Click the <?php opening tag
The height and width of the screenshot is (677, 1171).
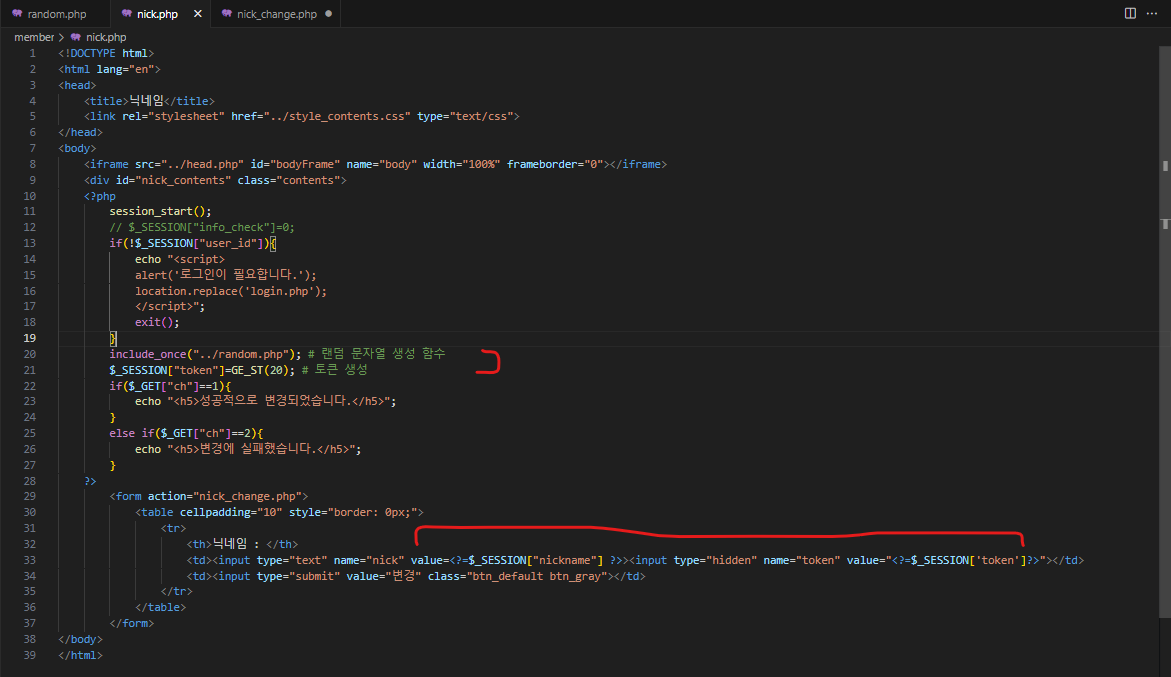point(100,196)
